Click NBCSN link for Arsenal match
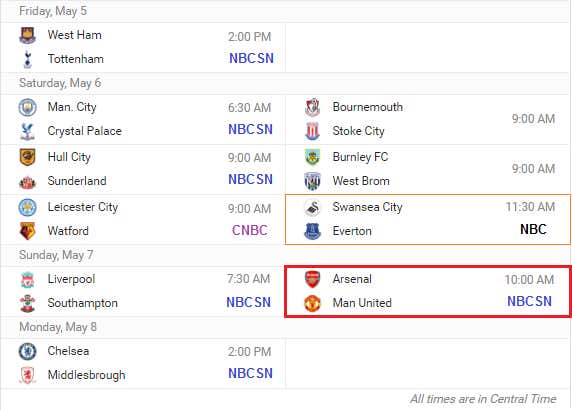The height and width of the screenshot is (410, 572). point(529,301)
